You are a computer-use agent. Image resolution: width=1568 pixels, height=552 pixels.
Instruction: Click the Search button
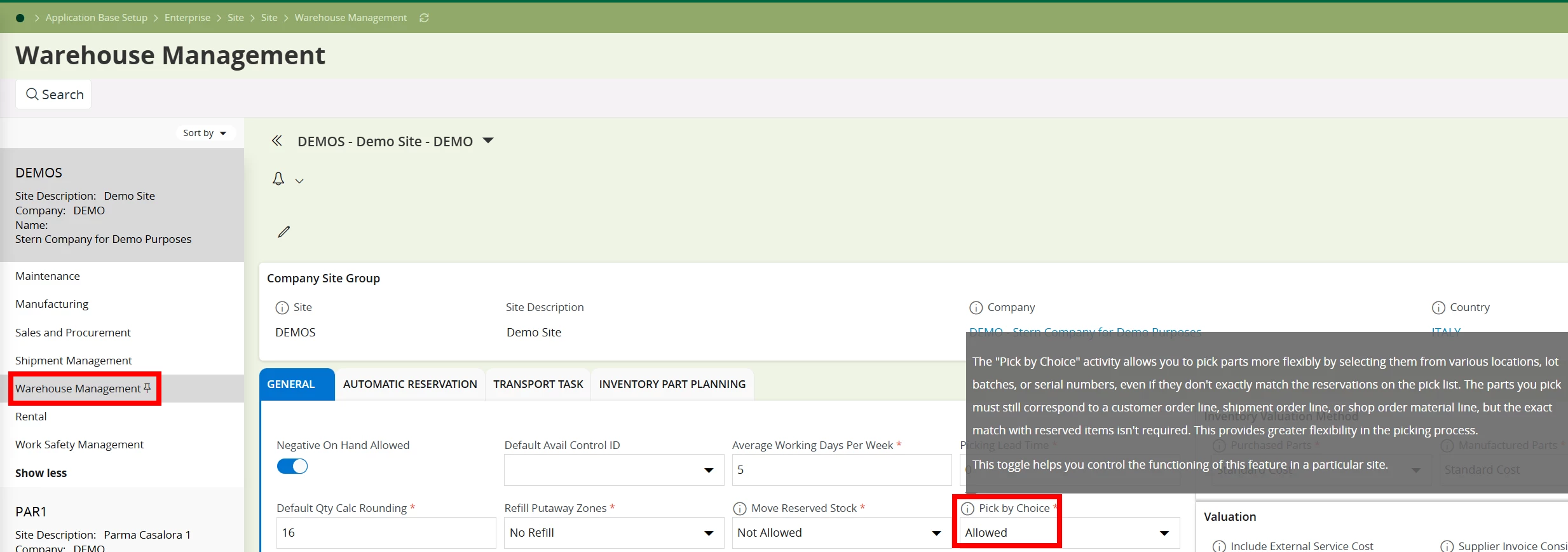54,94
